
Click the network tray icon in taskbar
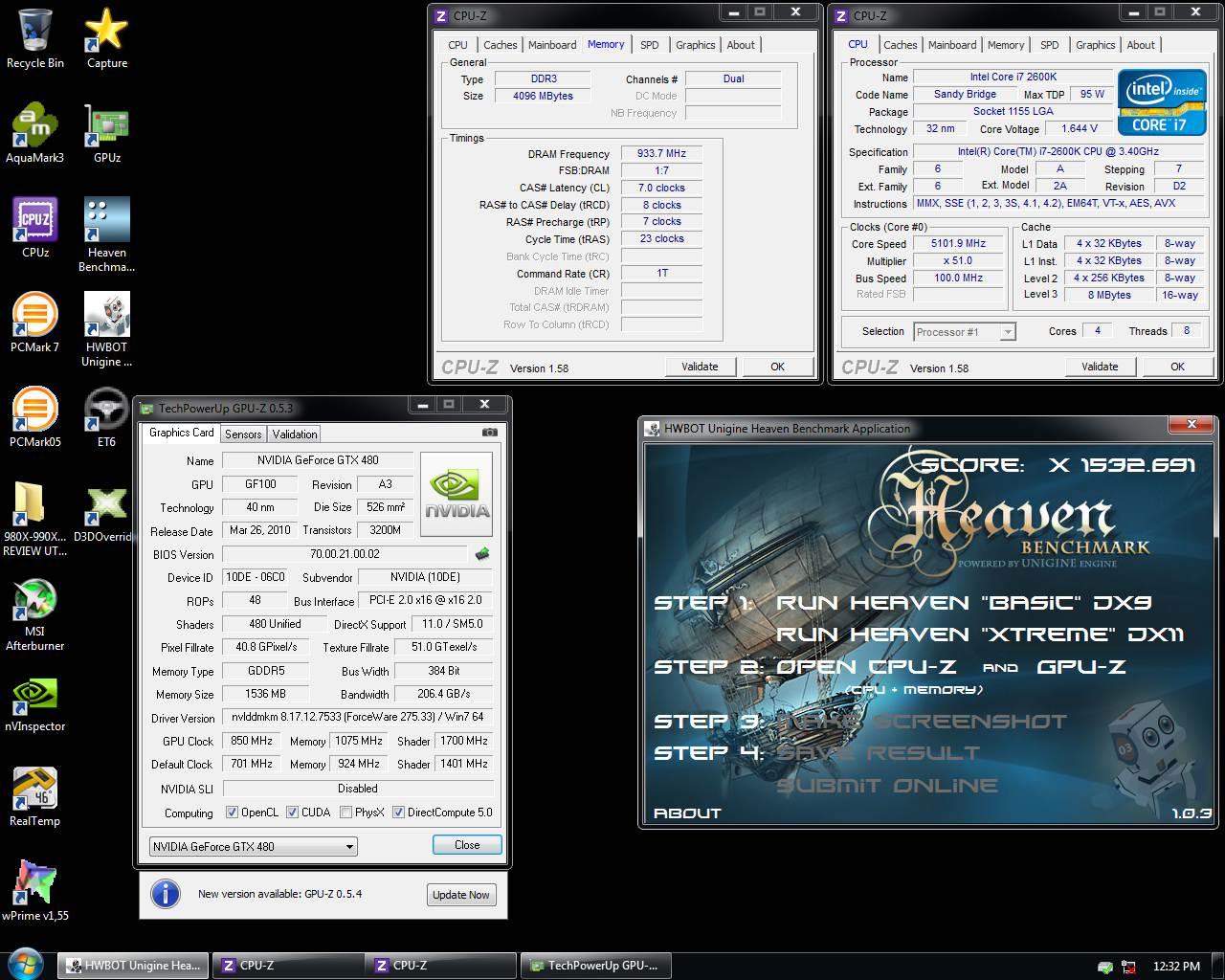(1129, 967)
